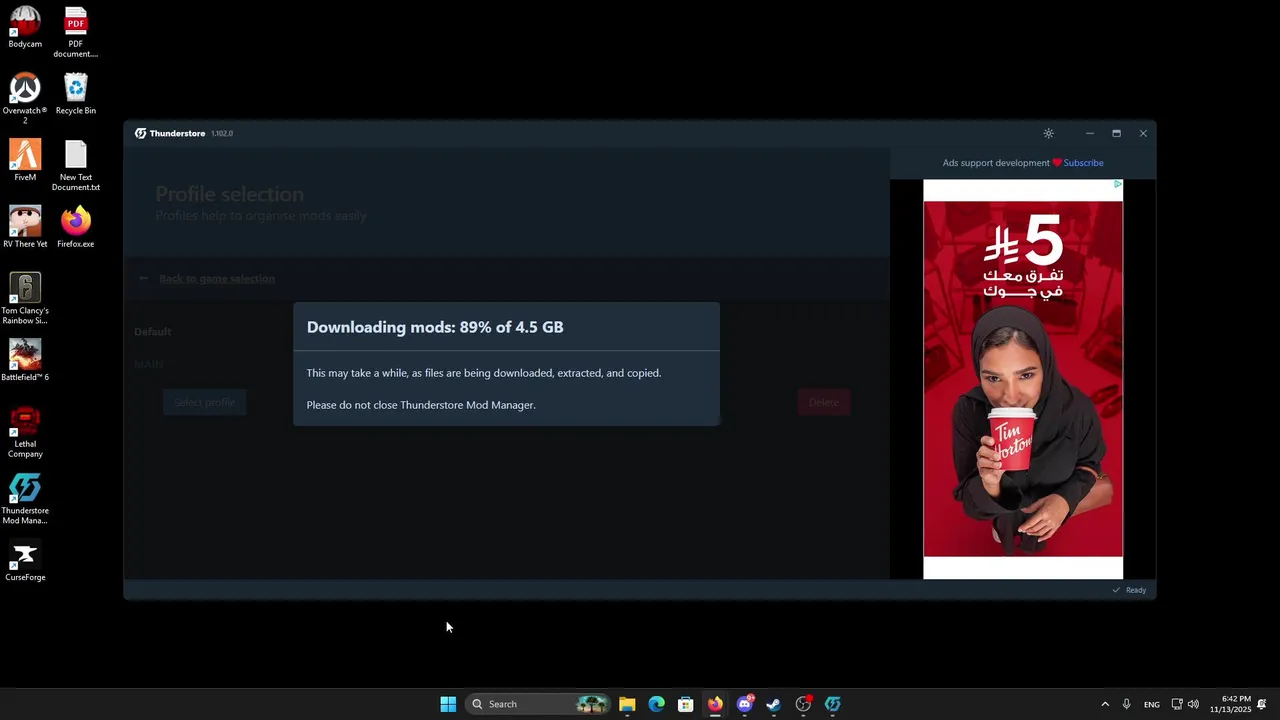Screen dimensions: 1280x720
Task: Toggle Thunderstore light/dark theme sun icon
Action: point(1048,133)
